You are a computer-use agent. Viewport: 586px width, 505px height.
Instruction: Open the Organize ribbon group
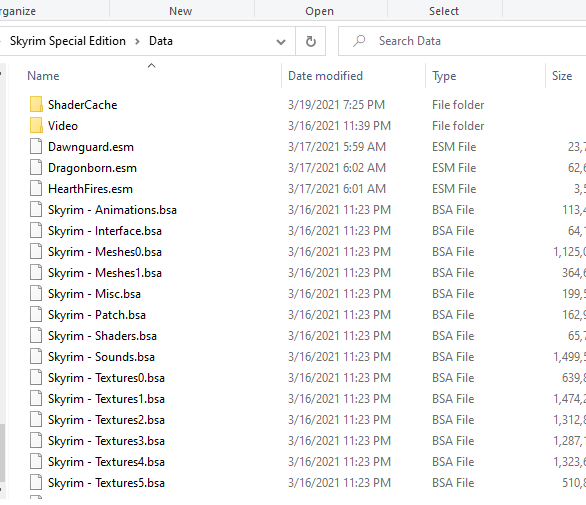(x=18, y=11)
